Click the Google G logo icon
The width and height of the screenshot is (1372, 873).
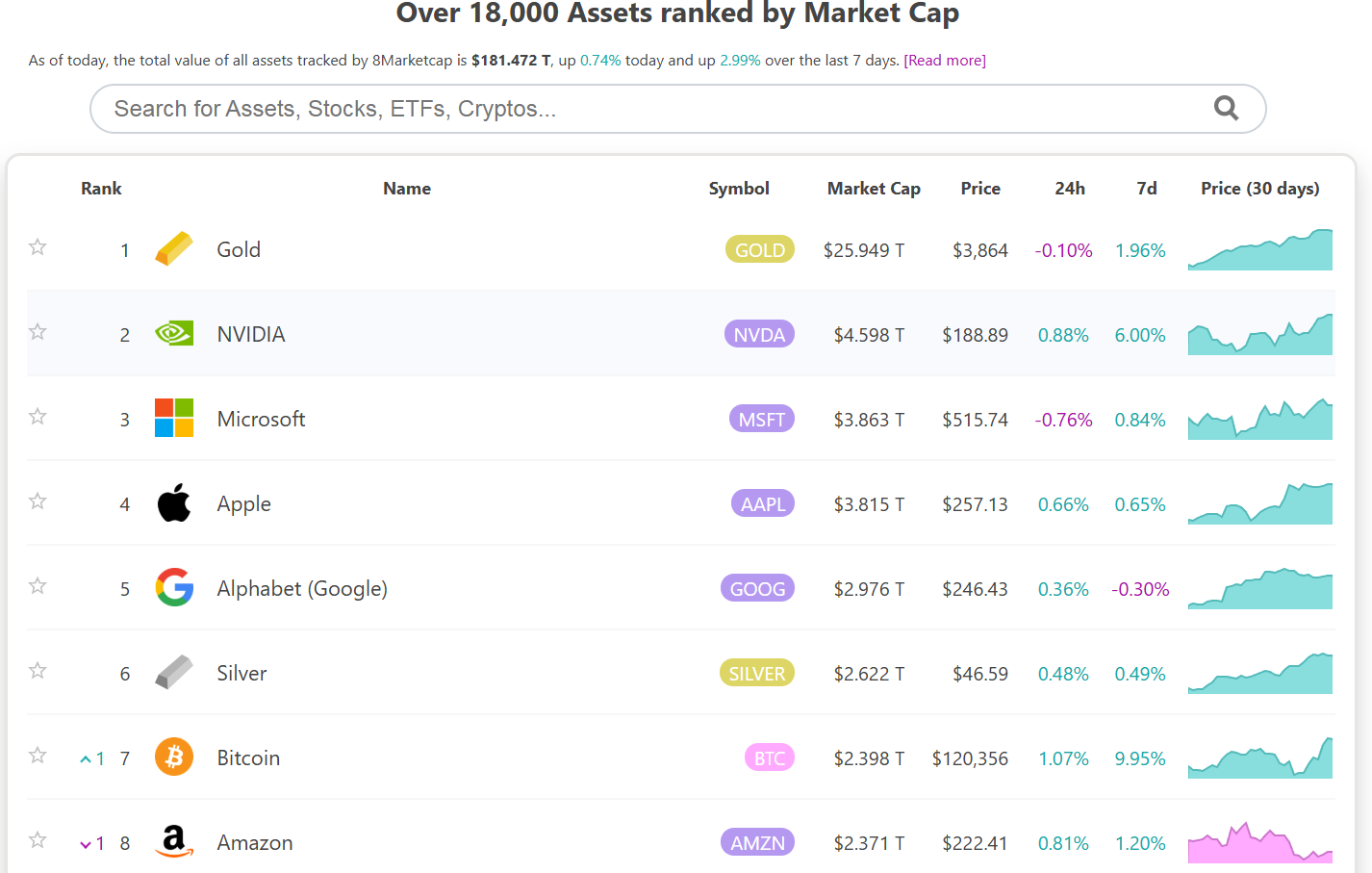[x=174, y=588]
